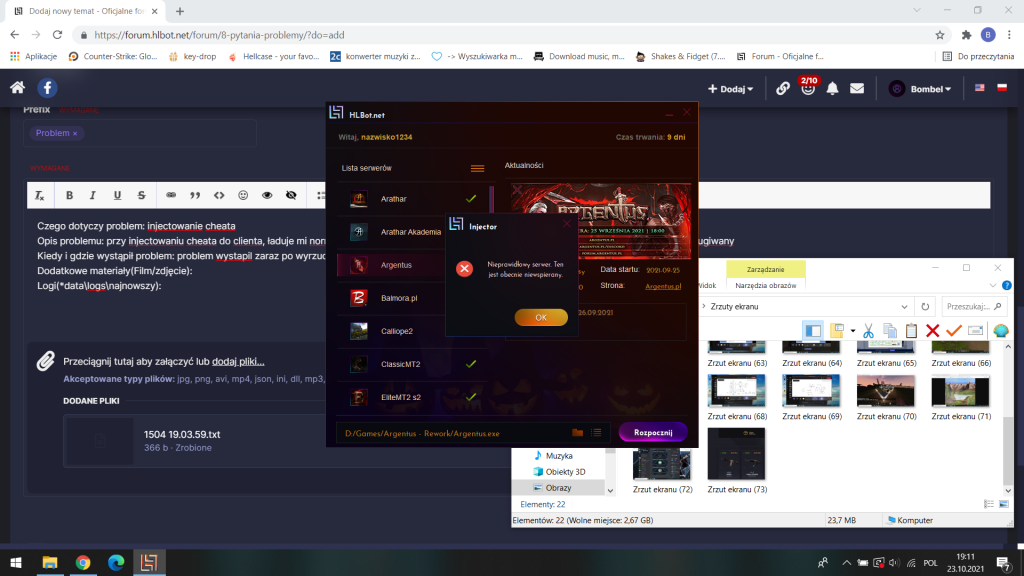Image resolution: width=1024 pixels, height=576 pixels.
Task: Open the Lista serwerów hamburger menu
Action: (x=477, y=168)
